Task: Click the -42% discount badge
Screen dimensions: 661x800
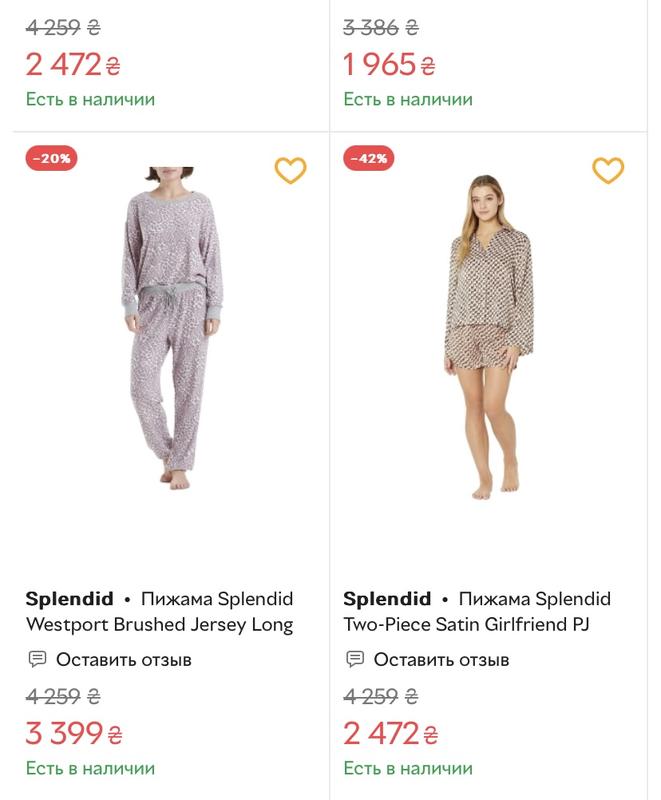Action: point(369,158)
